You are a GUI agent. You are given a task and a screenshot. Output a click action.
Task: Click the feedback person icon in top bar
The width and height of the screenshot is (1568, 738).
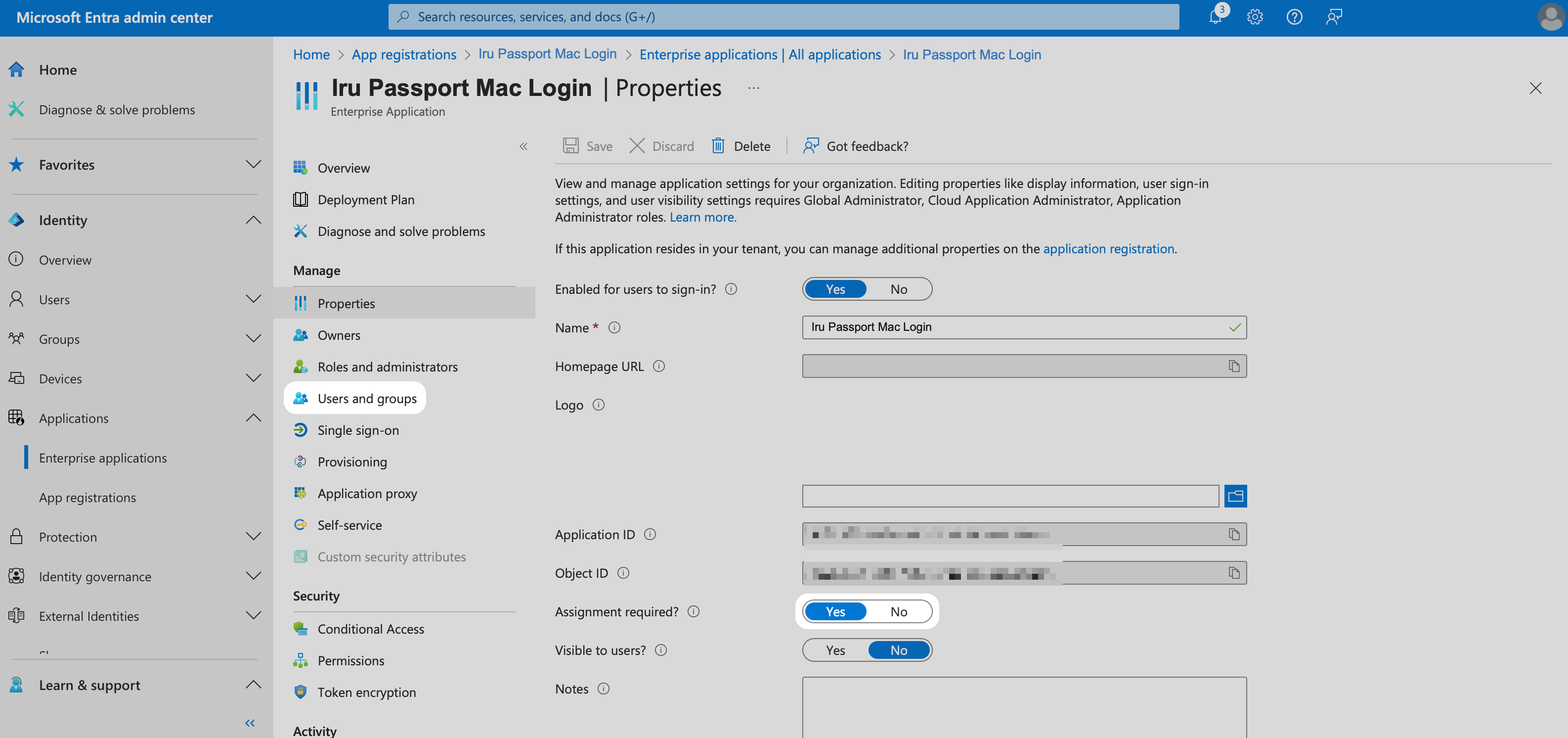[1334, 17]
